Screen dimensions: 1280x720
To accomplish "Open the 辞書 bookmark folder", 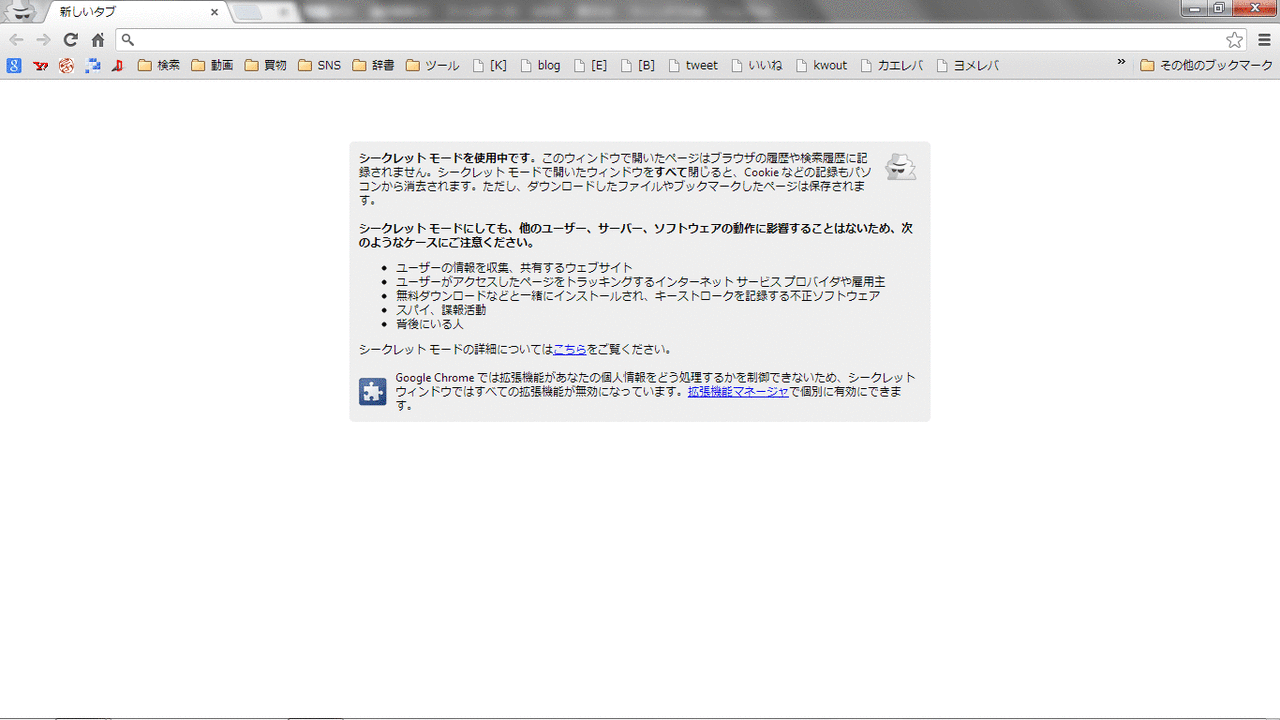I will [x=373, y=66].
